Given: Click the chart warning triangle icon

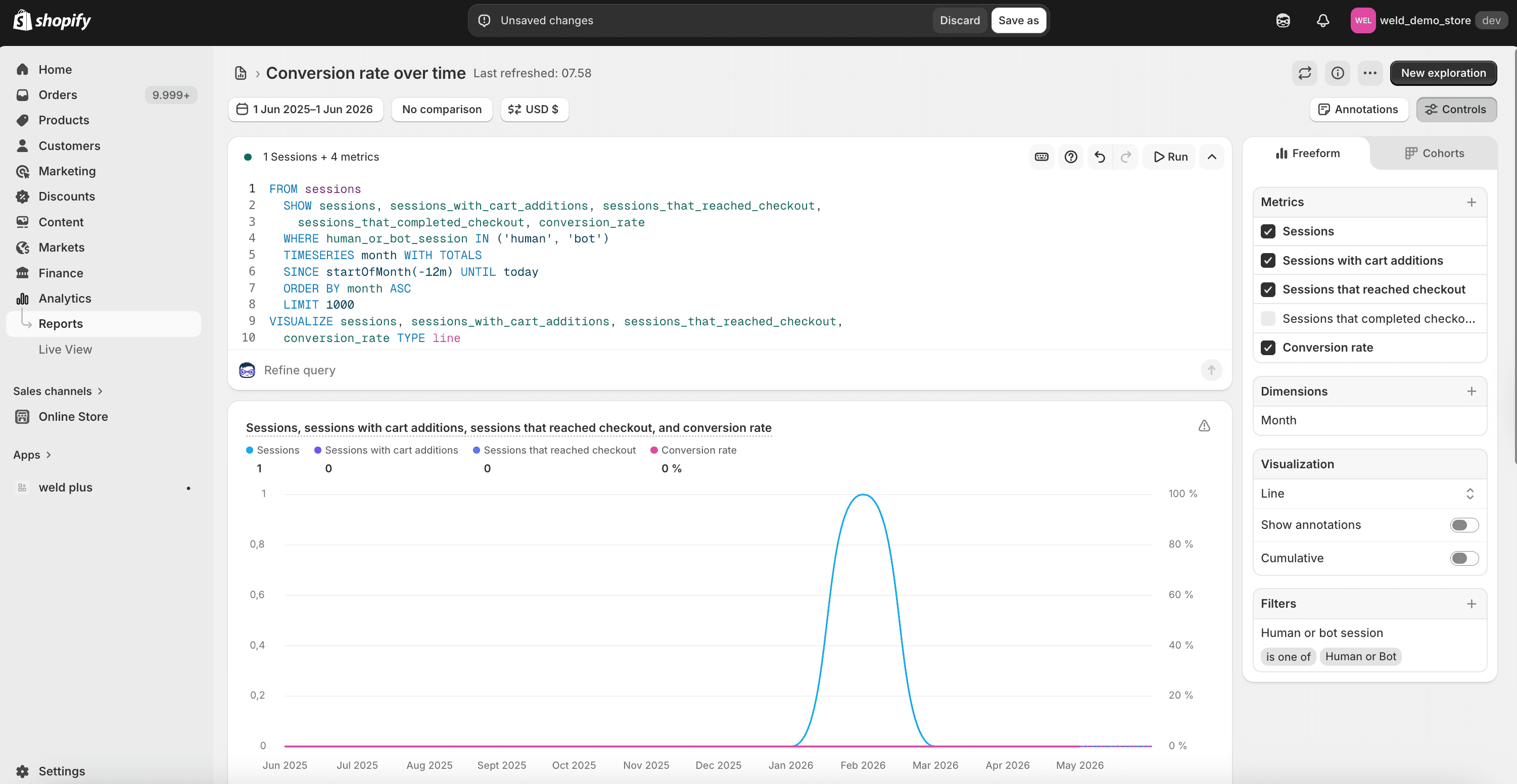Looking at the screenshot, I should [x=1204, y=425].
